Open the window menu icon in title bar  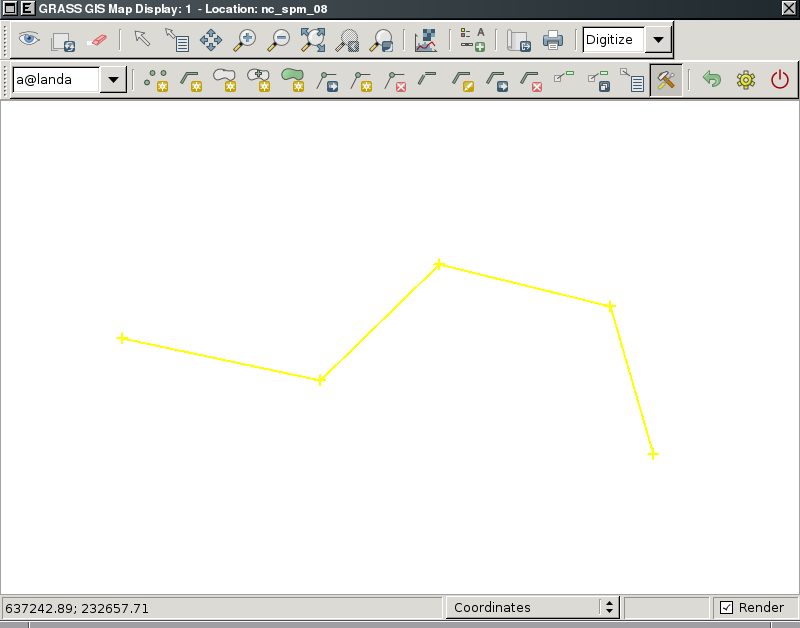pos(10,8)
